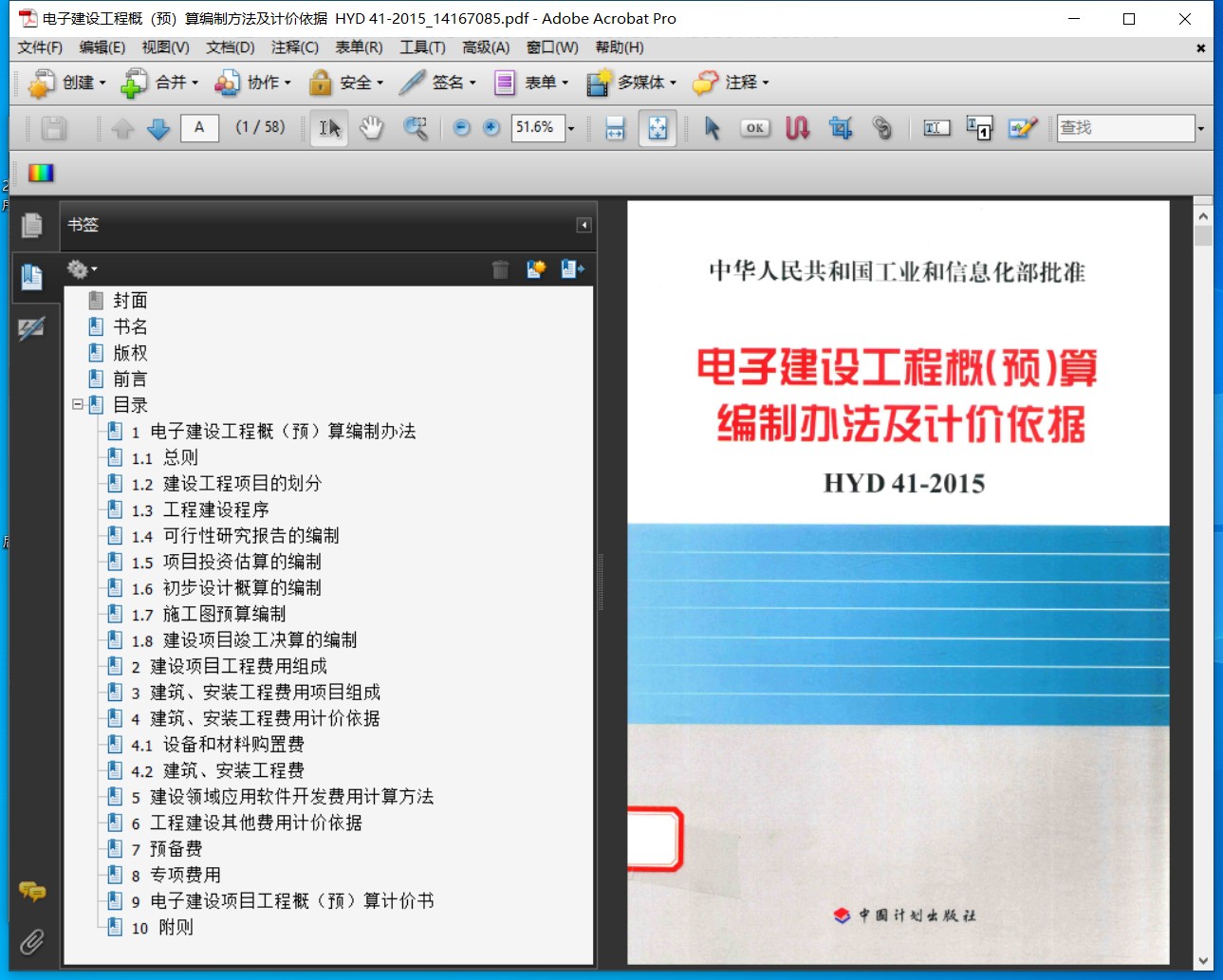Collapse the 目录 bookmark tree node
Image resolution: width=1223 pixels, height=980 pixels.
(77, 405)
